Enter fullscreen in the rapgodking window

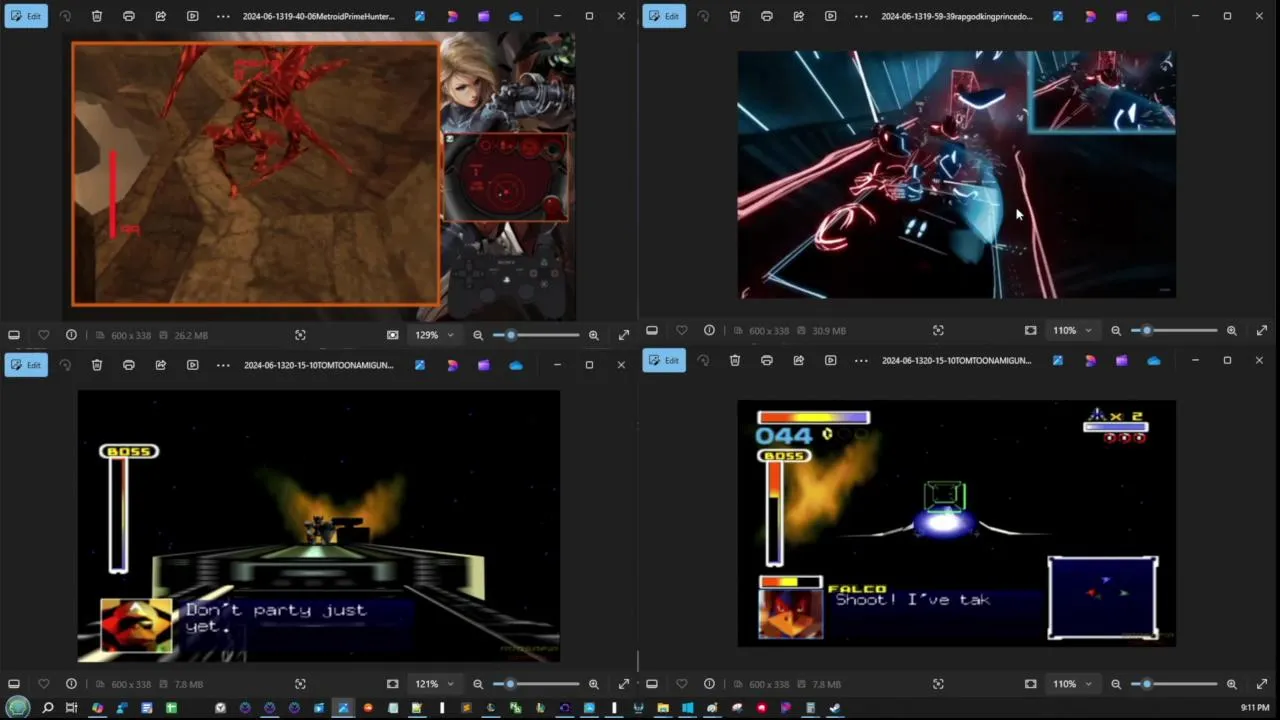pyautogui.click(x=1262, y=330)
